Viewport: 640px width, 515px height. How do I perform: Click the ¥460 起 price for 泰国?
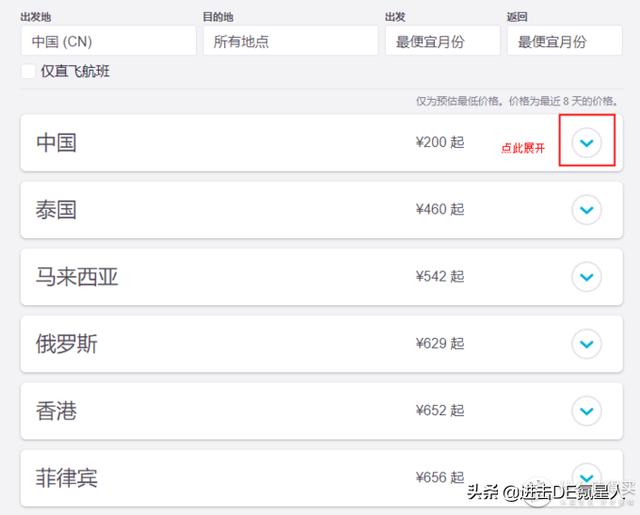[440, 209]
